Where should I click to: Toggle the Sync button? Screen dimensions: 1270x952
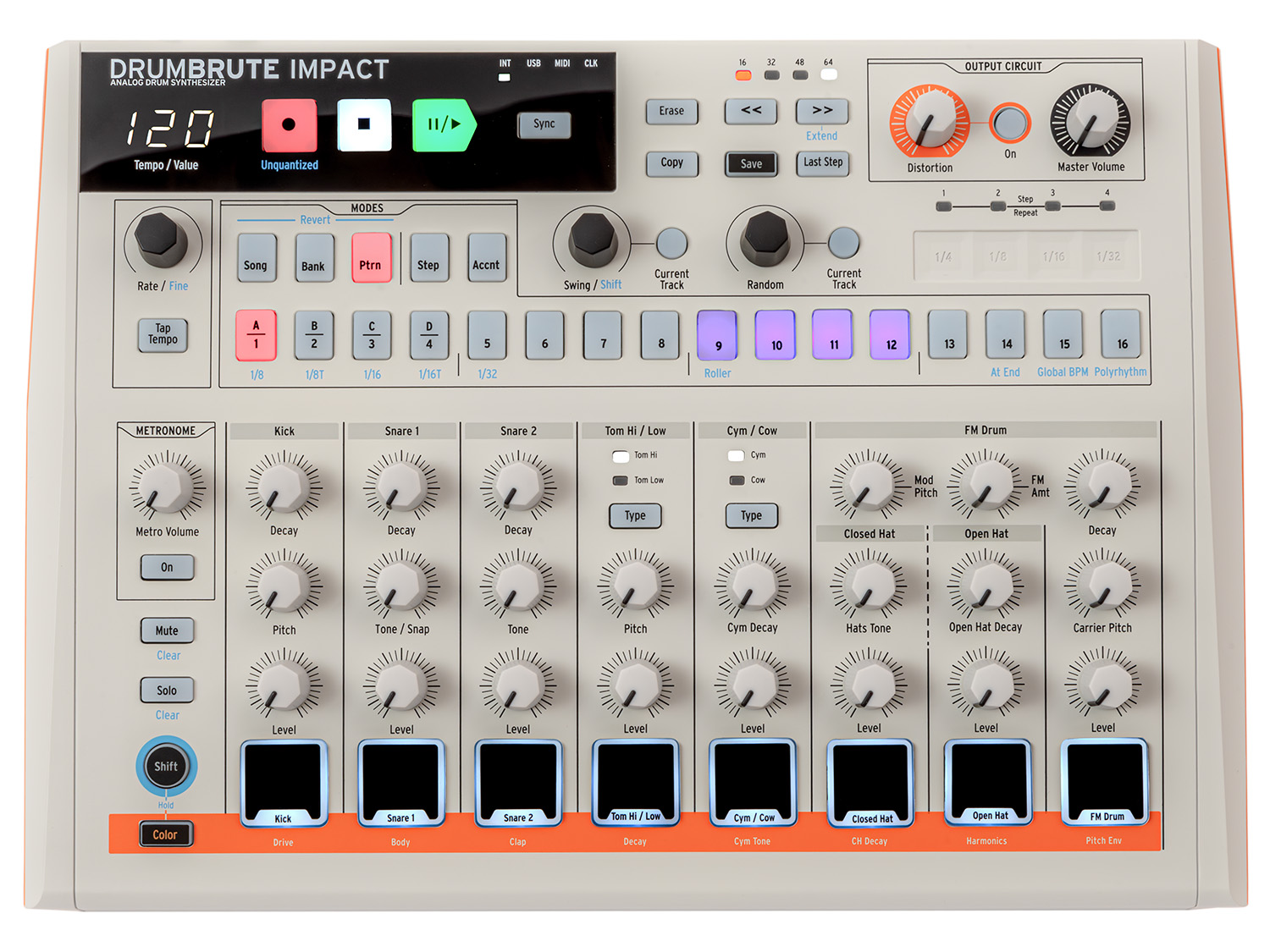click(x=544, y=124)
